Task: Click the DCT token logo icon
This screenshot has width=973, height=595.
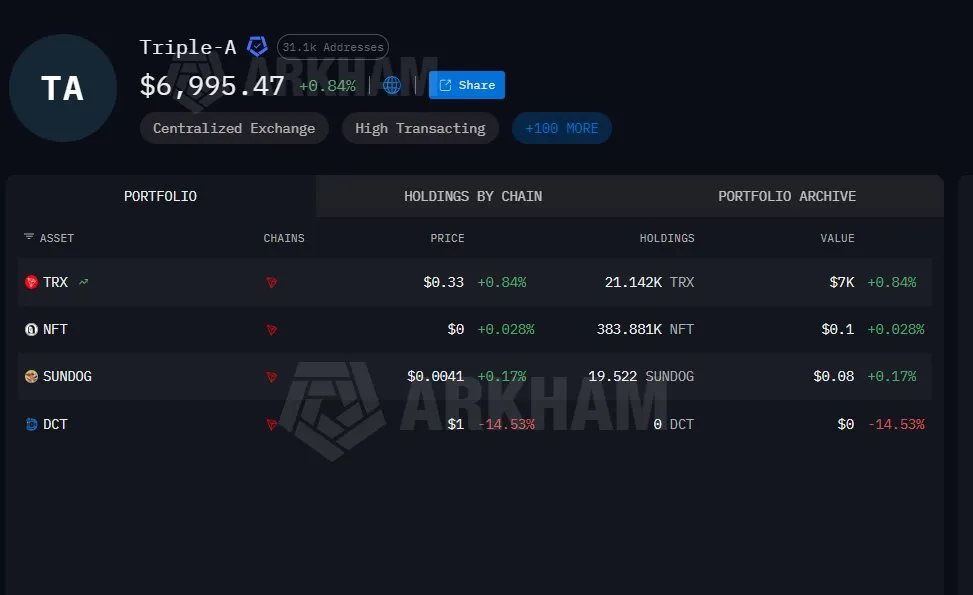Action: coord(31,424)
